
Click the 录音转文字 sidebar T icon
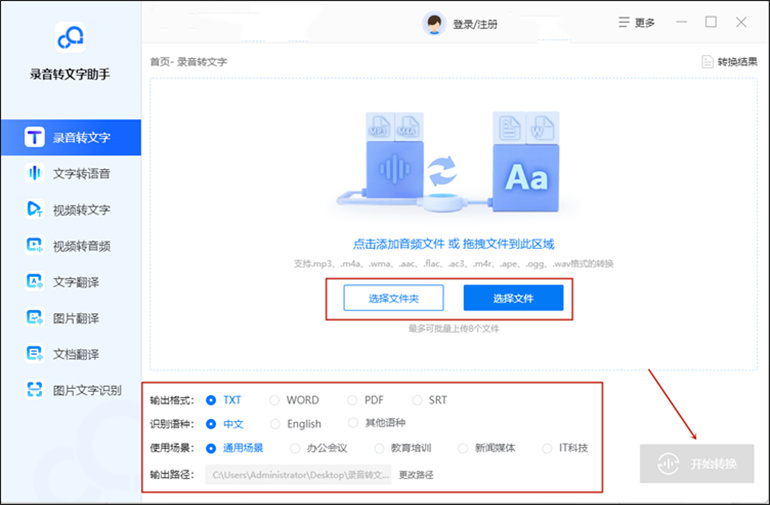coord(34,137)
